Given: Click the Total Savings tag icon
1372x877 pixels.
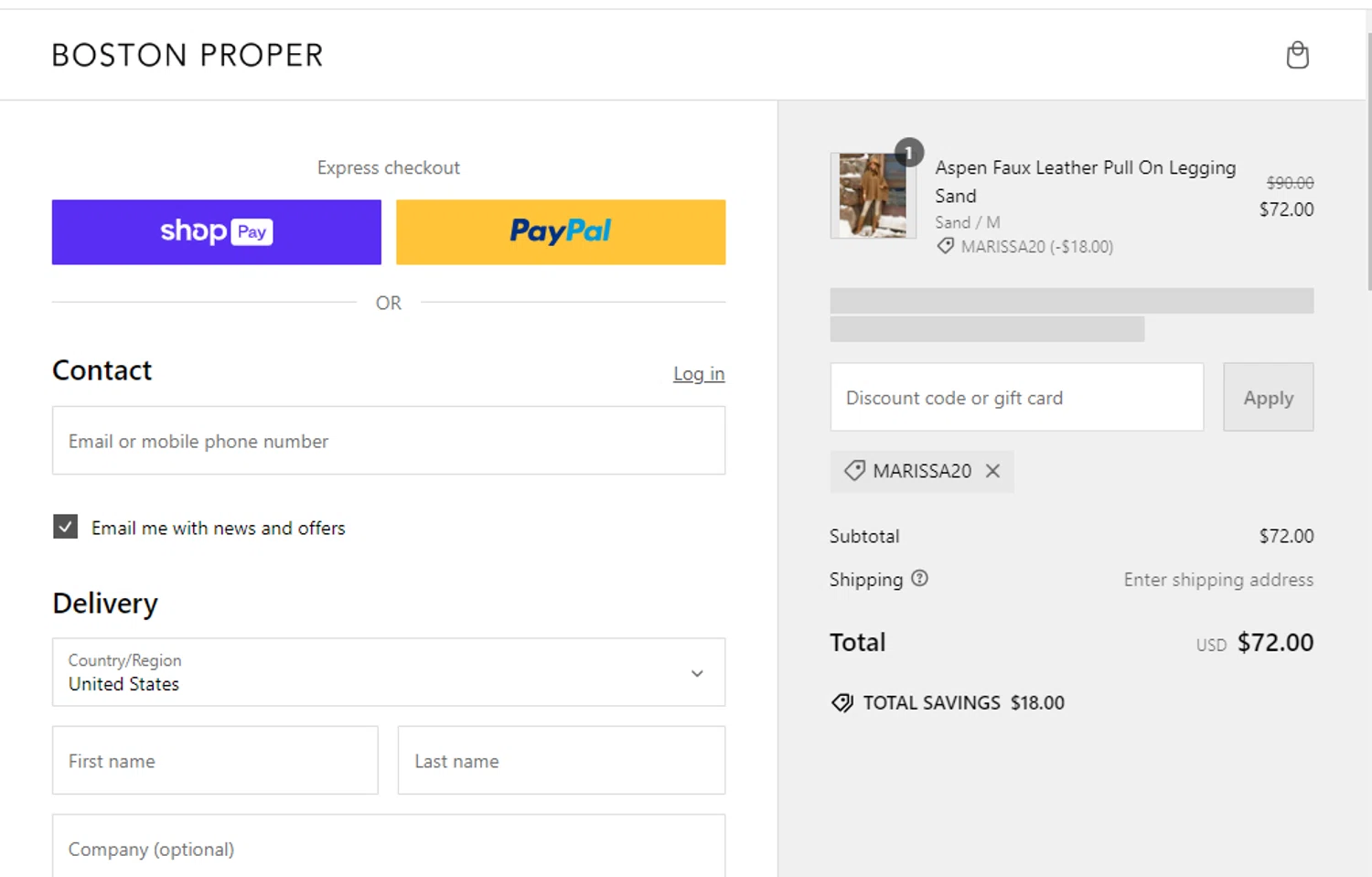Looking at the screenshot, I should pyautogui.click(x=841, y=702).
